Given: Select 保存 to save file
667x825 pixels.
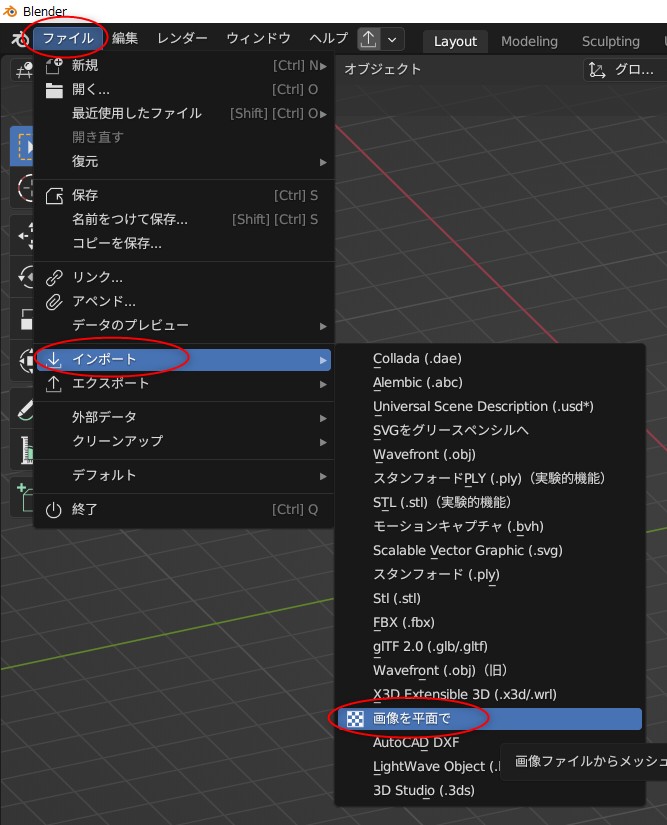Looking at the screenshot, I should click(184, 196).
